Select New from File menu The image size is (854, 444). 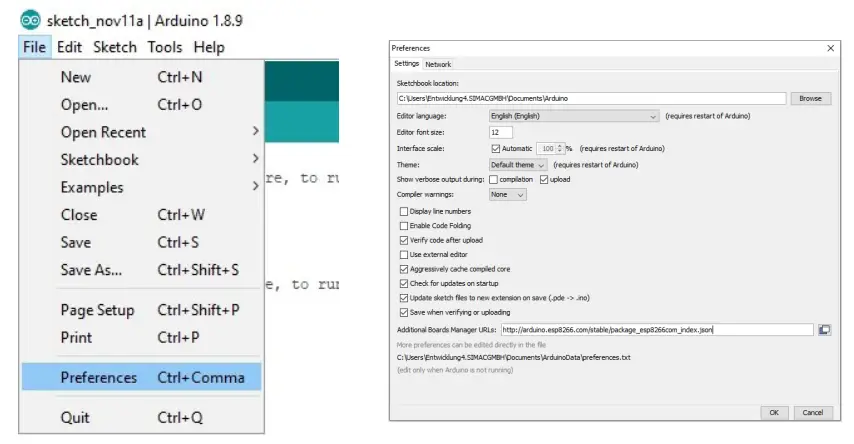(142, 77)
